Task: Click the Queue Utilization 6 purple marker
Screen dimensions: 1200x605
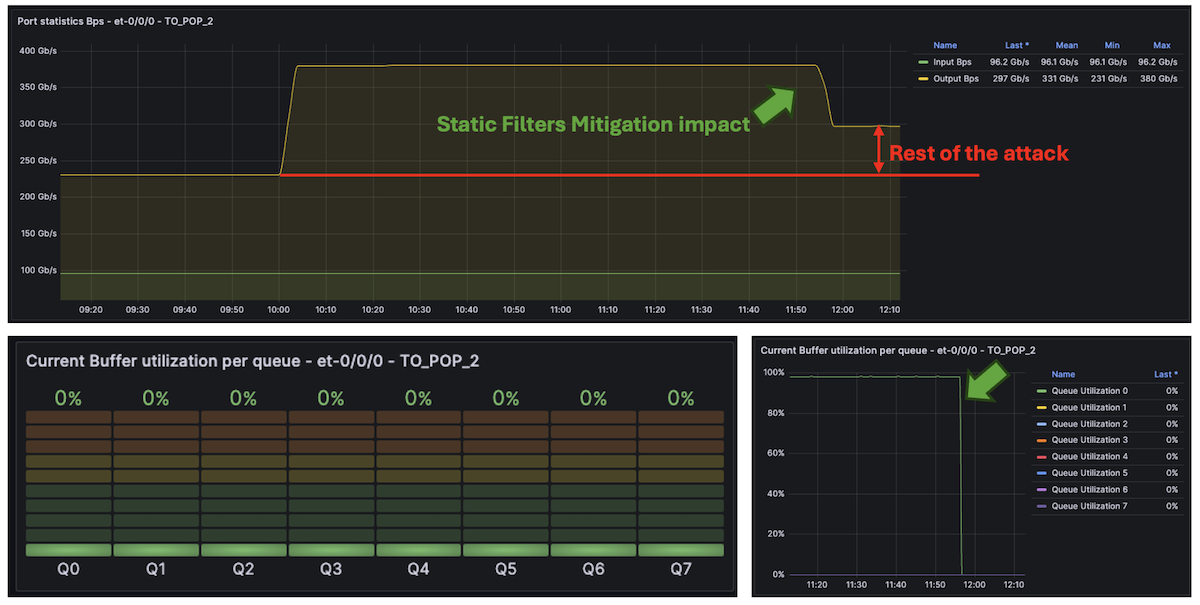Action: point(1043,489)
